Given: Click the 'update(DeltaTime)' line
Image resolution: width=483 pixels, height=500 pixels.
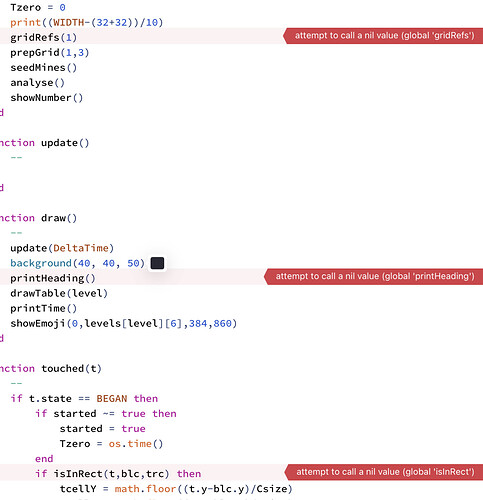Looking at the screenshot, I should tap(62, 248).
